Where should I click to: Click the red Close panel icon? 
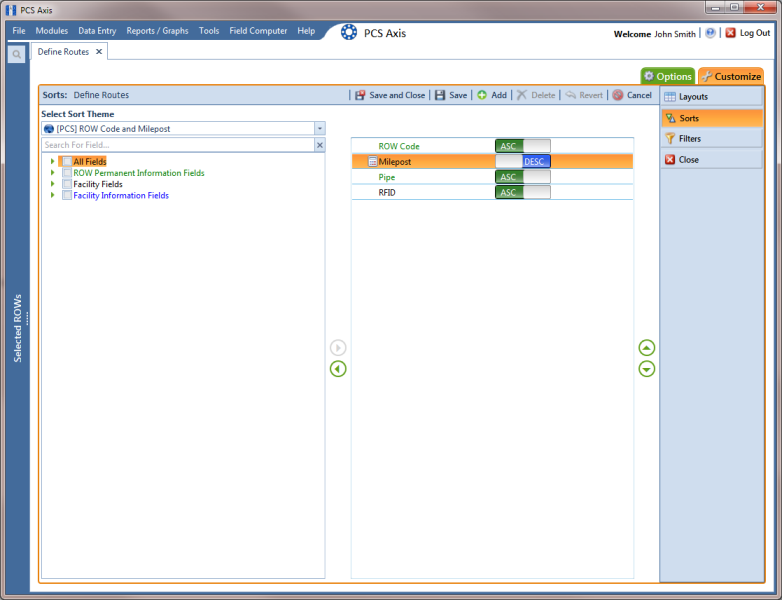tap(670, 160)
